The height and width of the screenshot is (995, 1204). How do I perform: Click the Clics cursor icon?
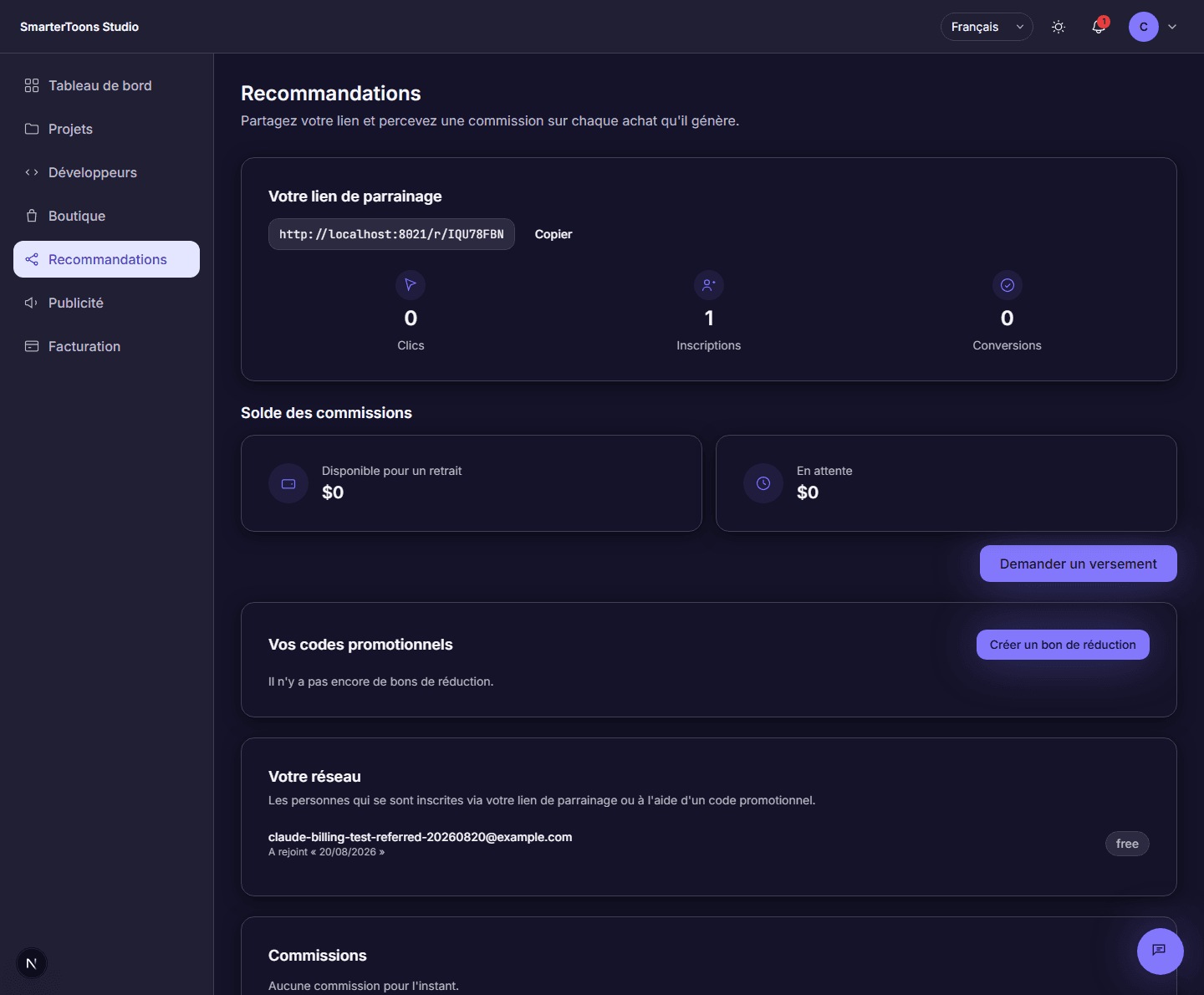point(411,285)
